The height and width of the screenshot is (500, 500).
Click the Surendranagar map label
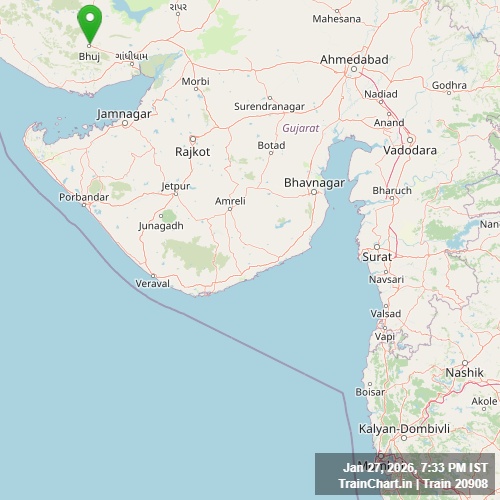(269, 106)
